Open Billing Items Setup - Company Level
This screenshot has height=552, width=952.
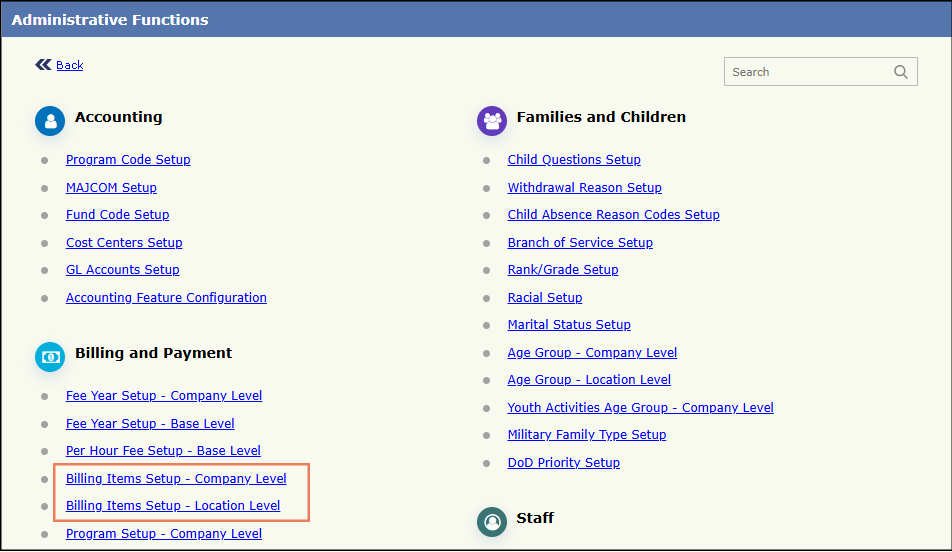click(176, 479)
